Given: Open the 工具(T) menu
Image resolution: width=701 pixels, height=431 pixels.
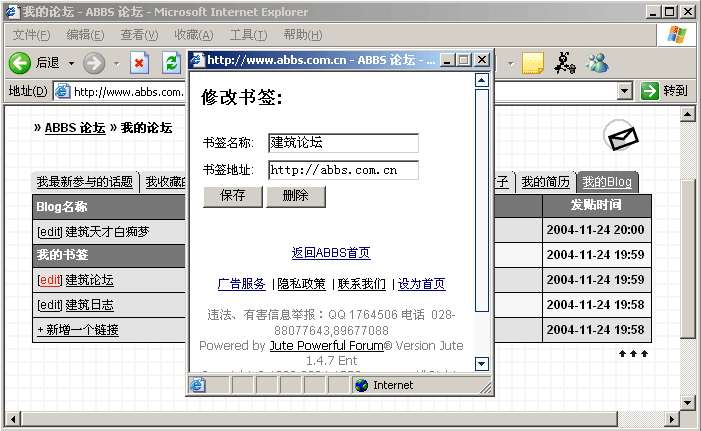Looking at the screenshot, I should (249, 35).
